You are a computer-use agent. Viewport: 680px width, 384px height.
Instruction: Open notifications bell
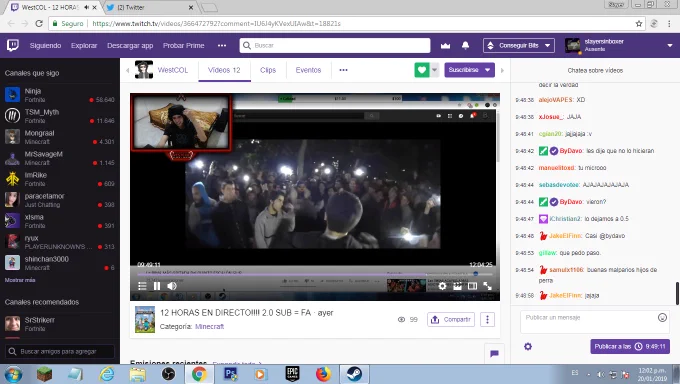coord(465,46)
